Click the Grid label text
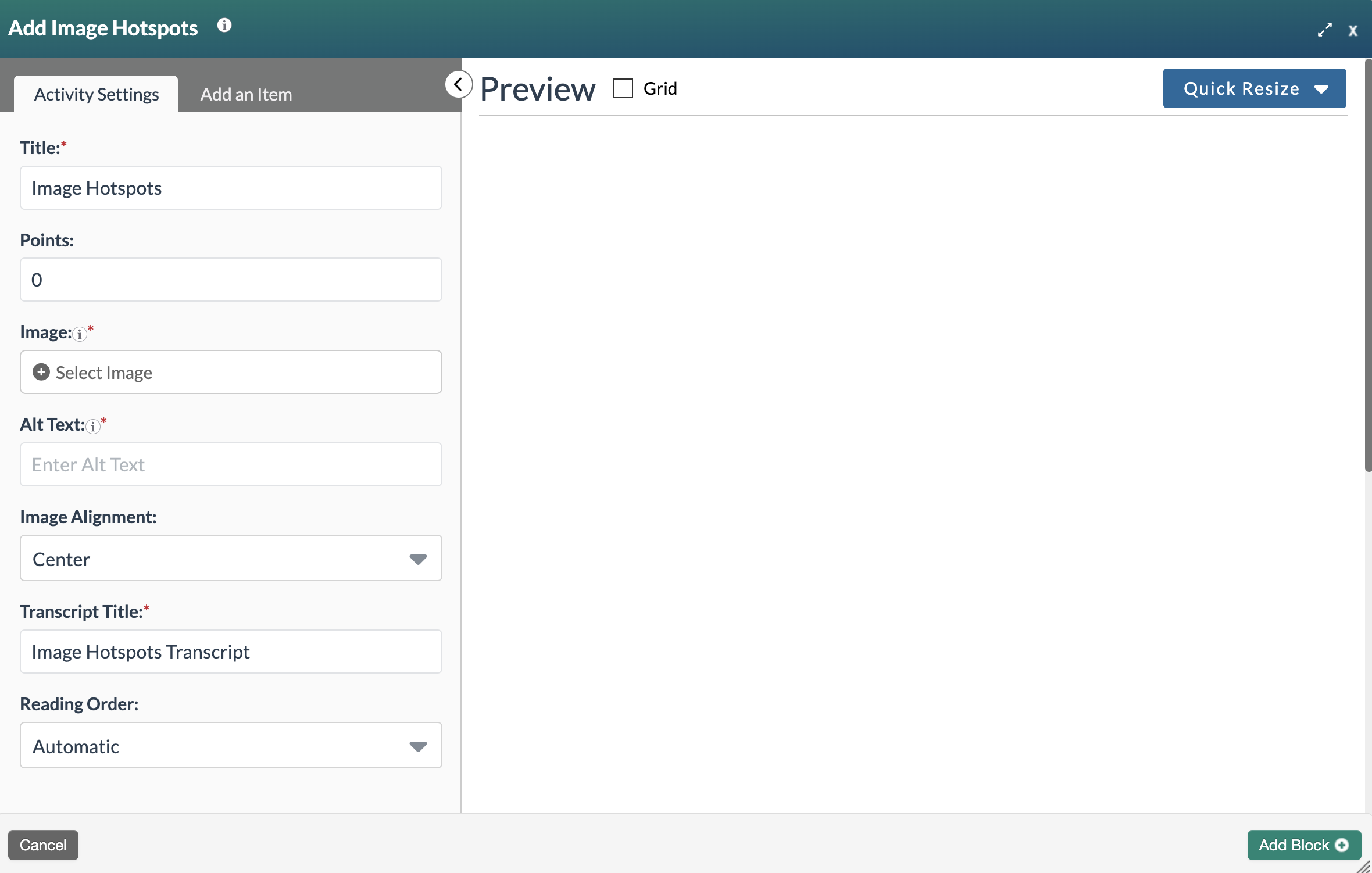The width and height of the screenshot is (1372, 873). 660,88
